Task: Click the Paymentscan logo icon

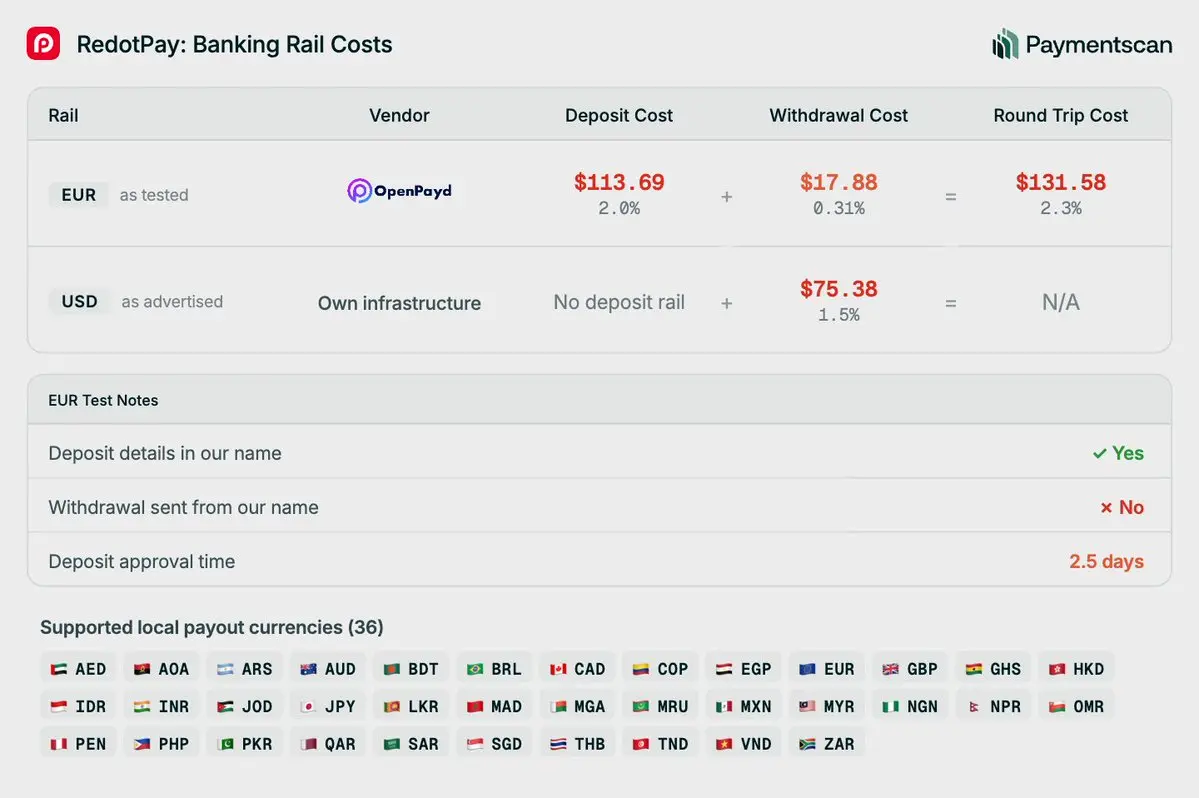Action: tap(1005, 44)
